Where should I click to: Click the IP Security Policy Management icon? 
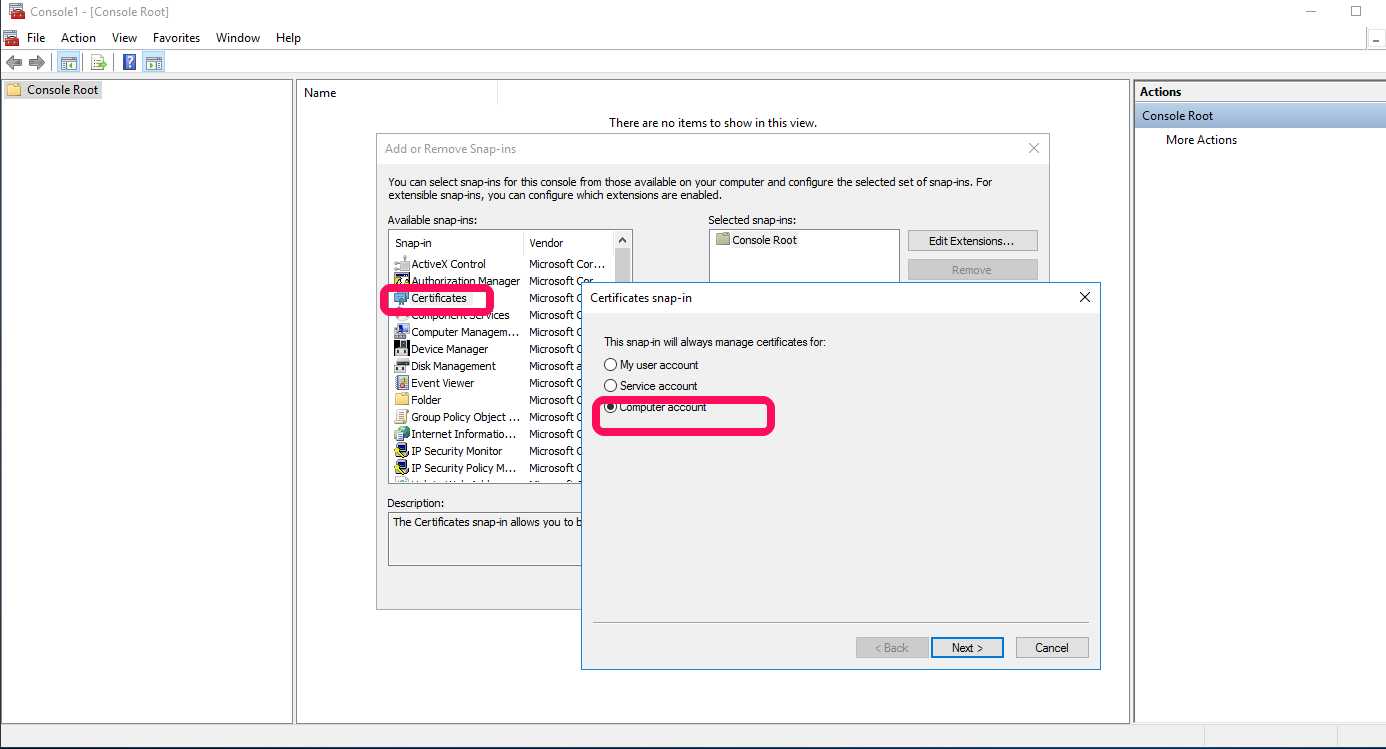pos(402,468)
